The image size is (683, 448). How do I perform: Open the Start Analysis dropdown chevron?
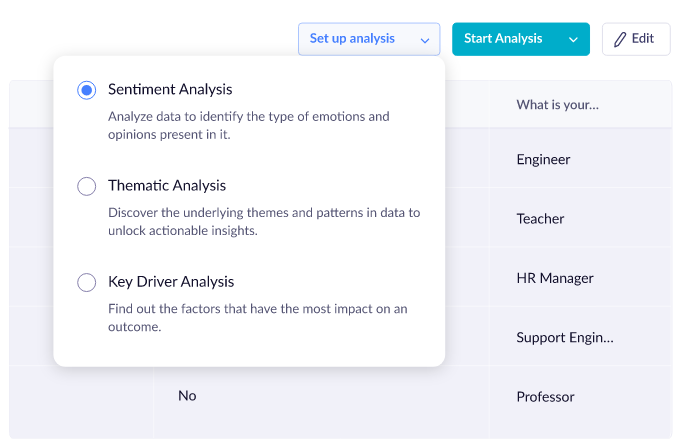573,40
